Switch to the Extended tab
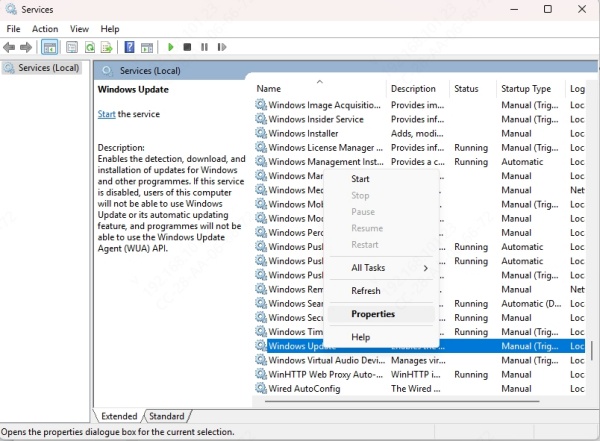 119,416
